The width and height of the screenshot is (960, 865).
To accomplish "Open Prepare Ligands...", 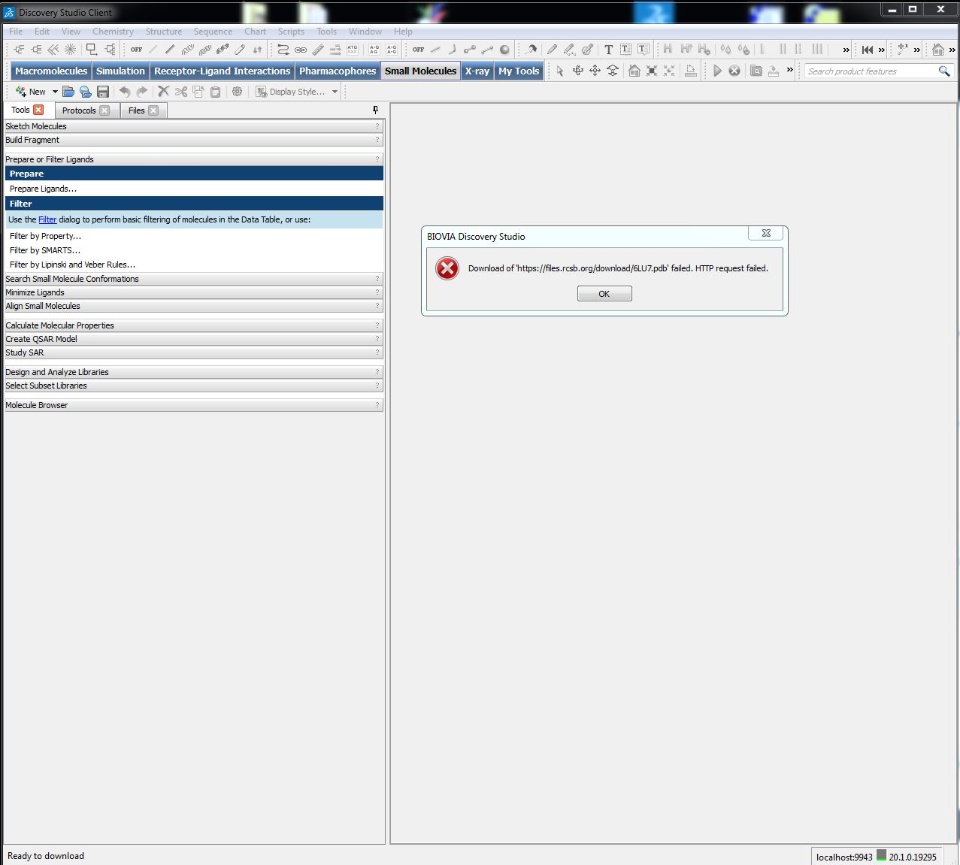I will (43, 189).
